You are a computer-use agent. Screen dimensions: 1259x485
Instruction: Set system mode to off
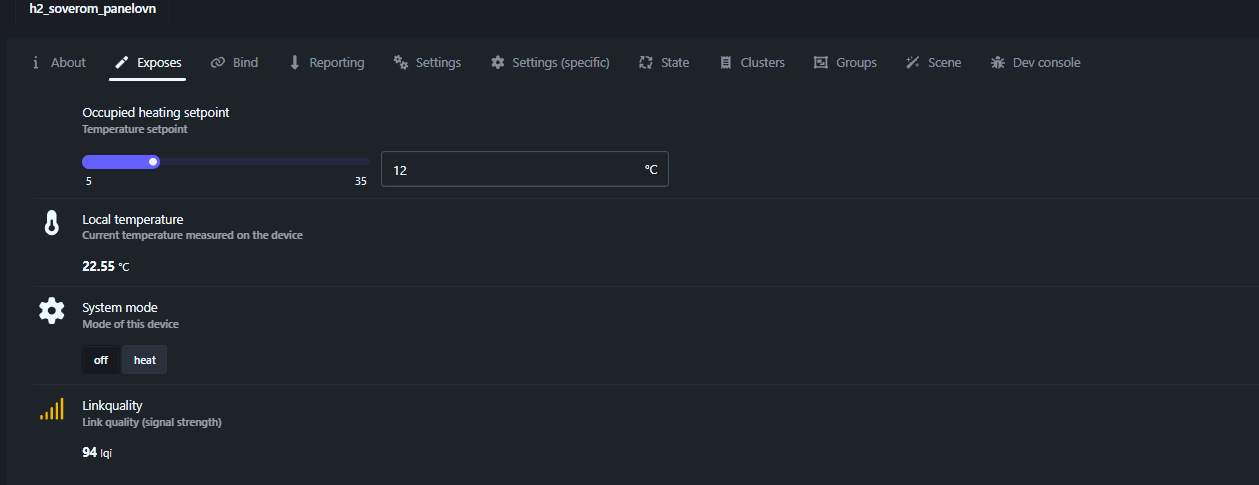point(101,360)
